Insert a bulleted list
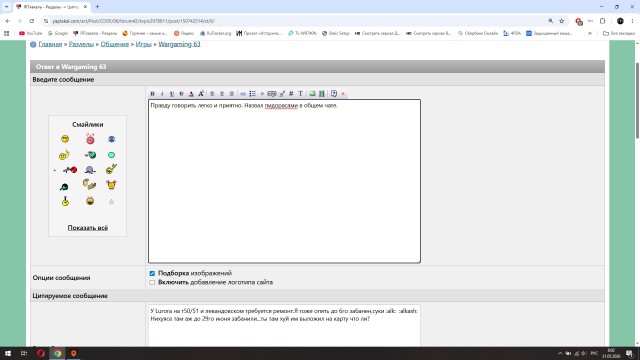 point(253,93)
